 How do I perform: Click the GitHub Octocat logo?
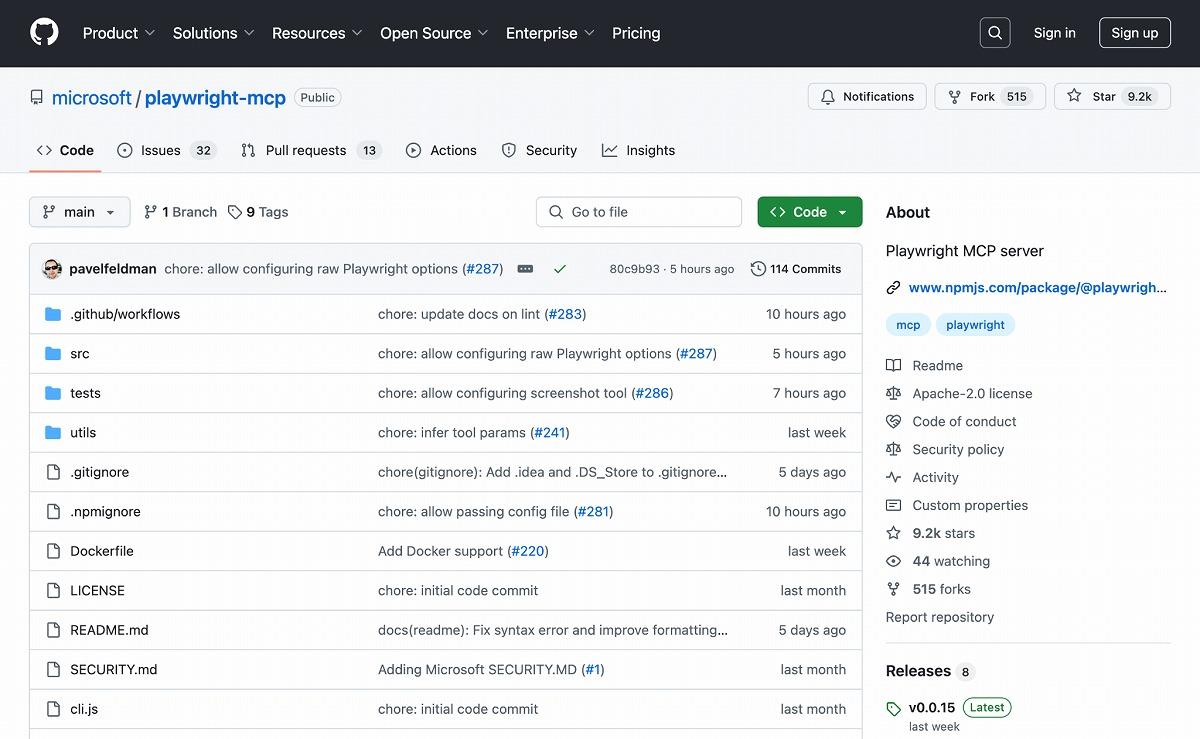[x=44, y=33]
